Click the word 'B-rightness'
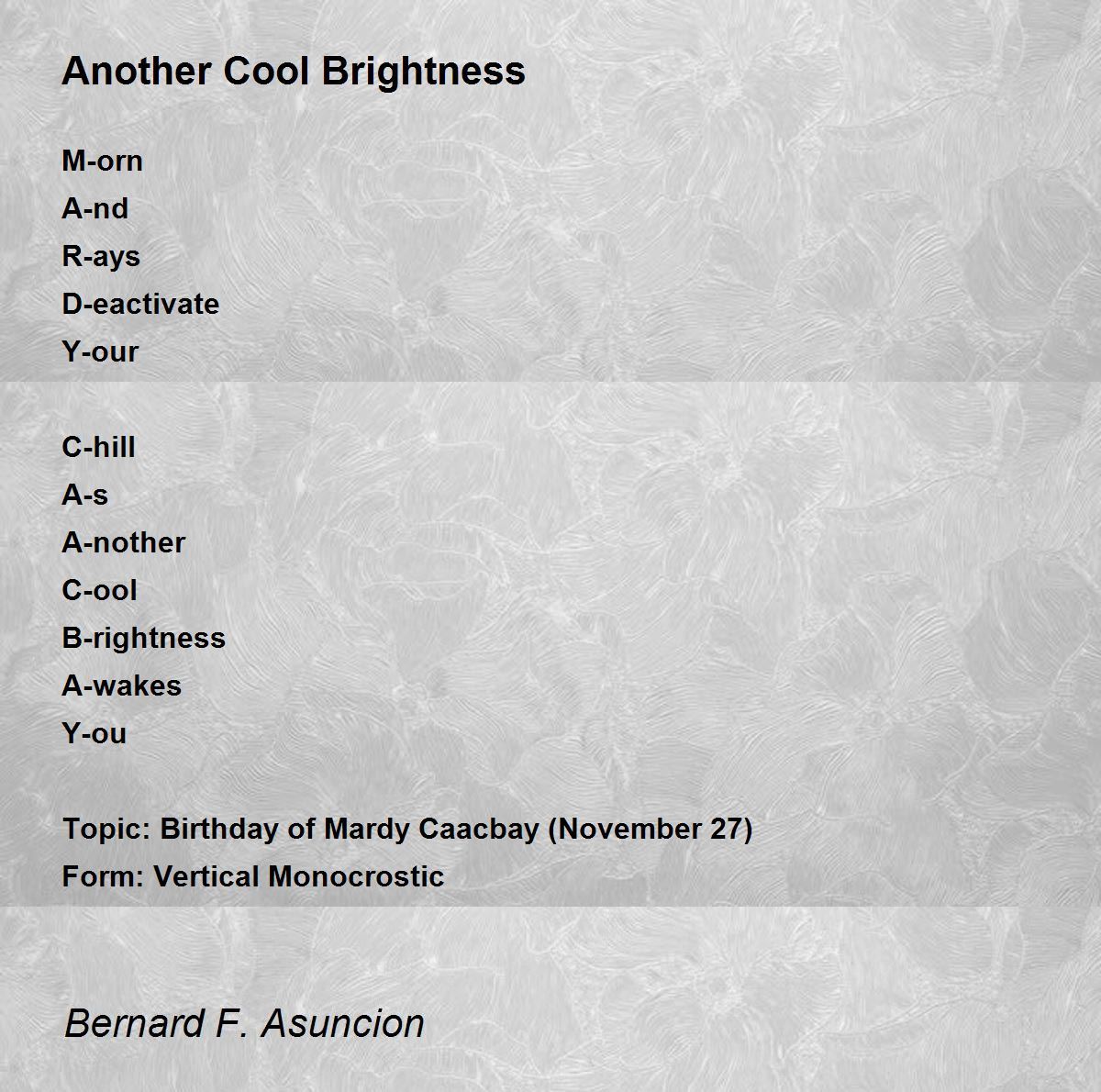Image resolution: width=1101 pixels, height=1092 pixels. click(143, 638)
